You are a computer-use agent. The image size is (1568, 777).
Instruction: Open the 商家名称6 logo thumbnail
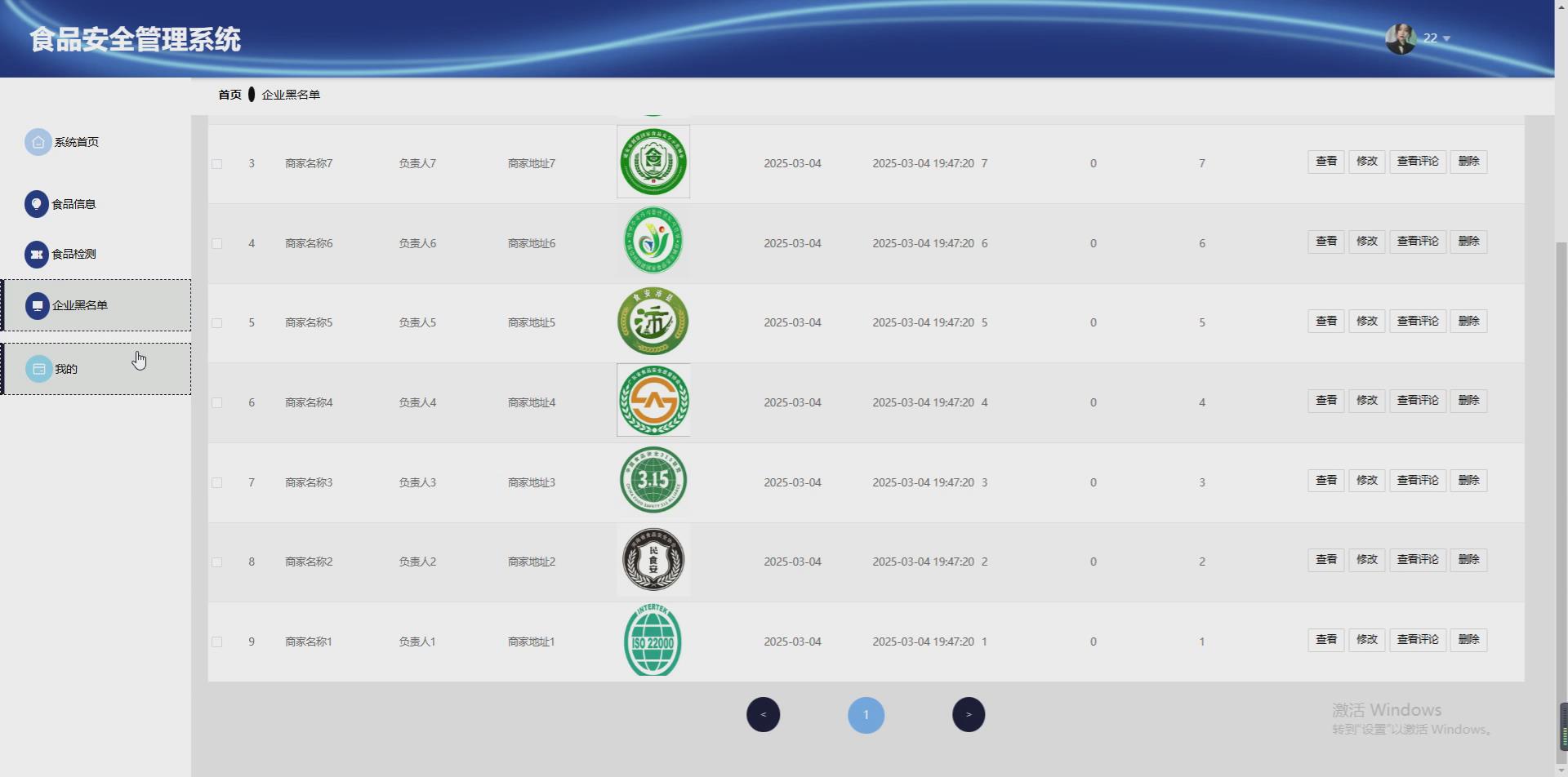pos(653,241)
